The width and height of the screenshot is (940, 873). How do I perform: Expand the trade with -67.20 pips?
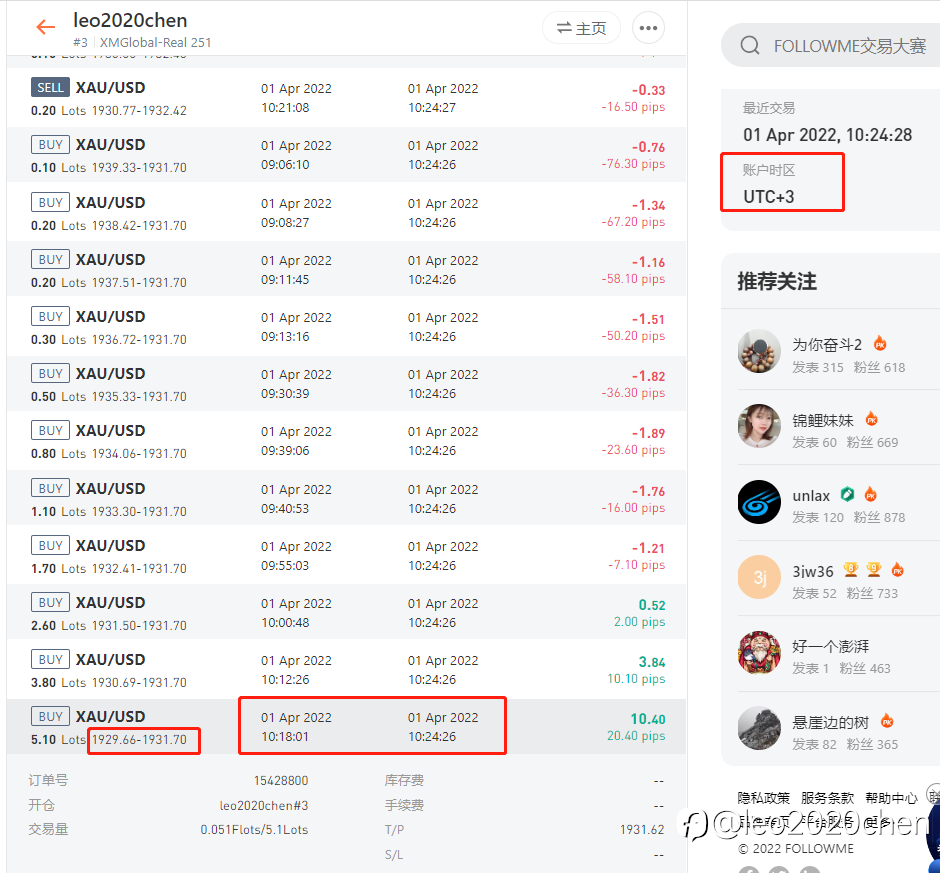347,213
